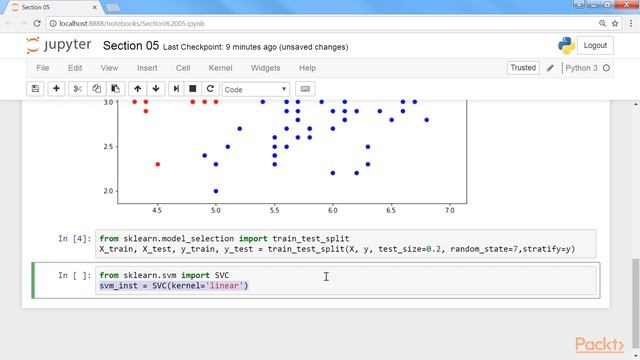Click the Trusted notebook button
Viewport: 640px width, 360px height.
[x=523, y=68]
